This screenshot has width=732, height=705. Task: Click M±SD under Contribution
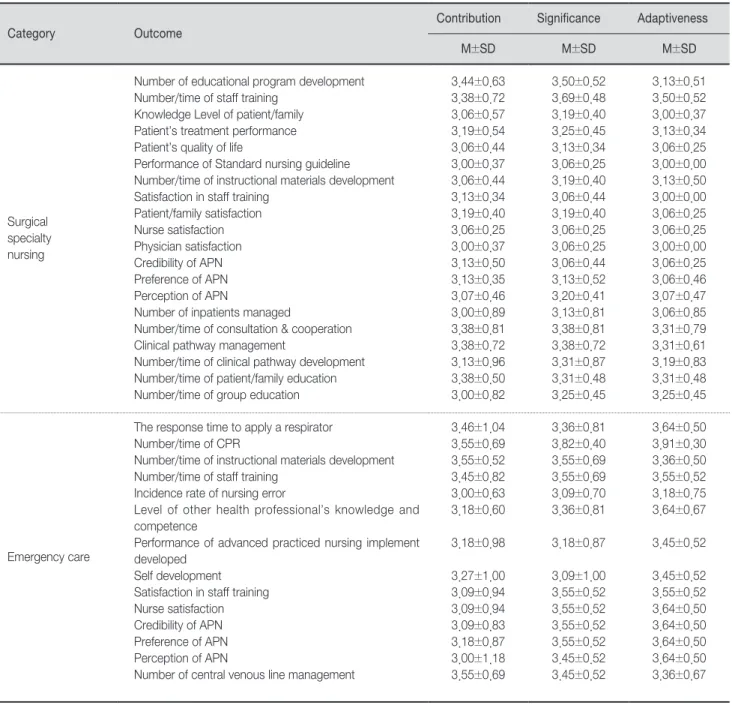click(x=478, y=49)
